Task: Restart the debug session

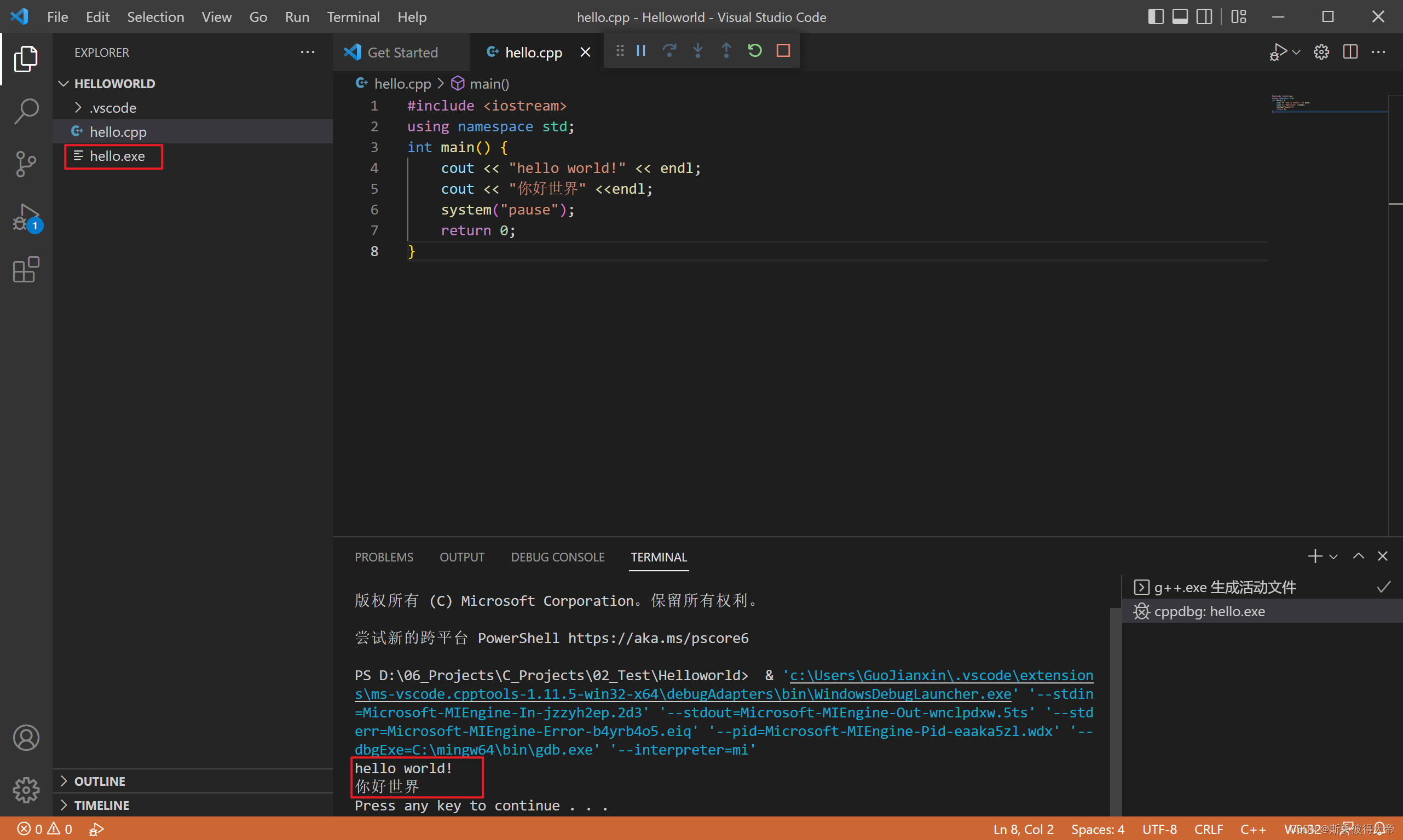Action: click(755, 51)
